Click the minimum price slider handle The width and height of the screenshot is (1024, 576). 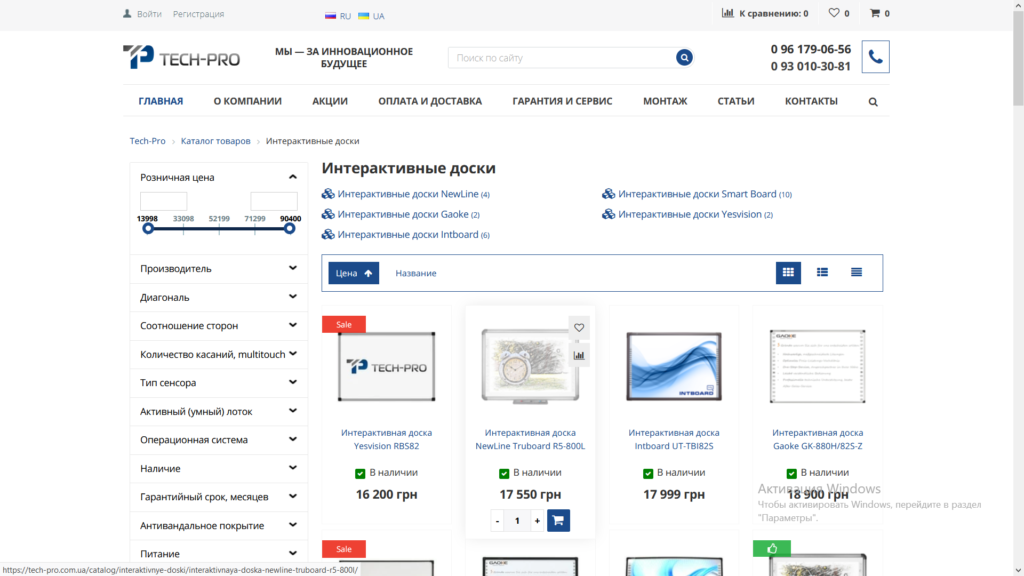click(148, 229)
